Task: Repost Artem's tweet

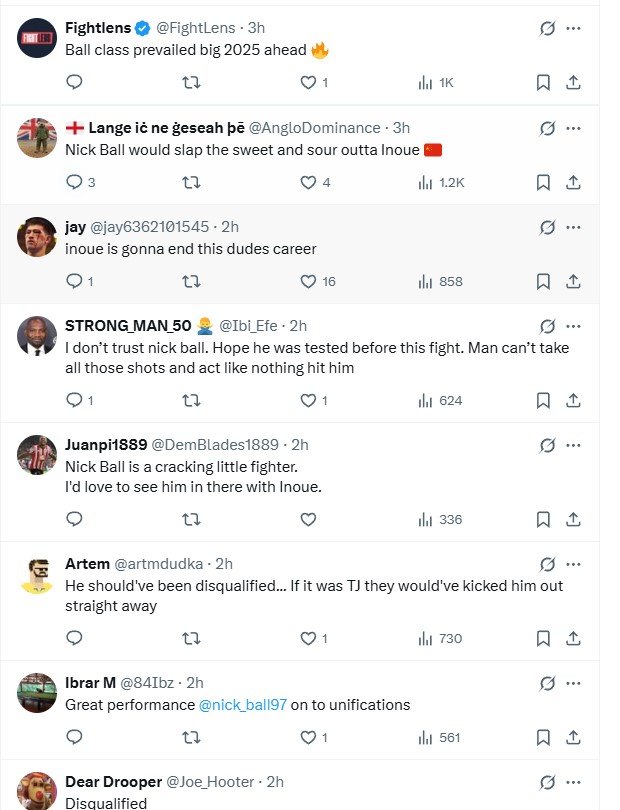Action: [190, 638]
